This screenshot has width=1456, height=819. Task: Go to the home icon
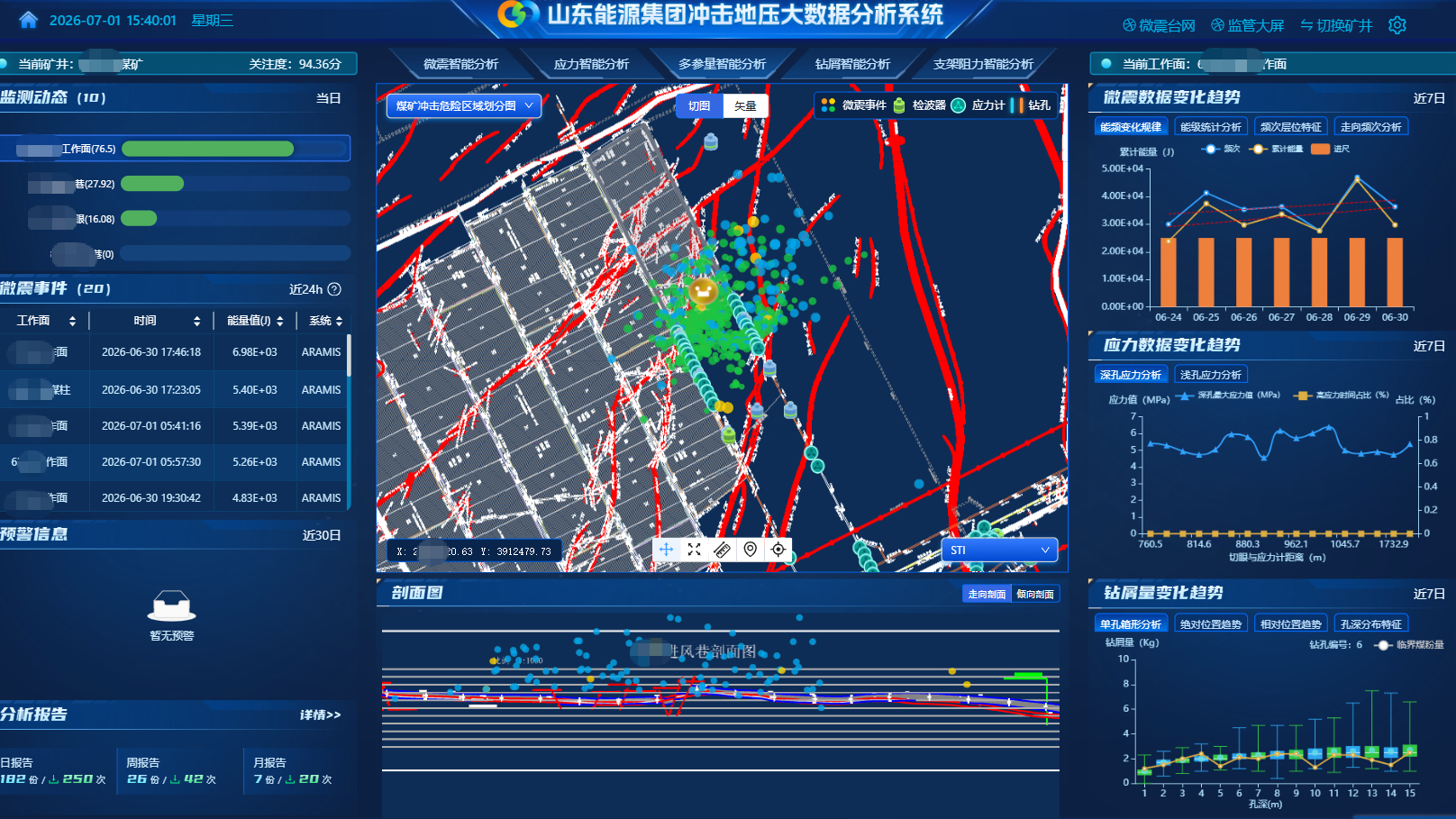pyautogui.click(x=28, y=20)
